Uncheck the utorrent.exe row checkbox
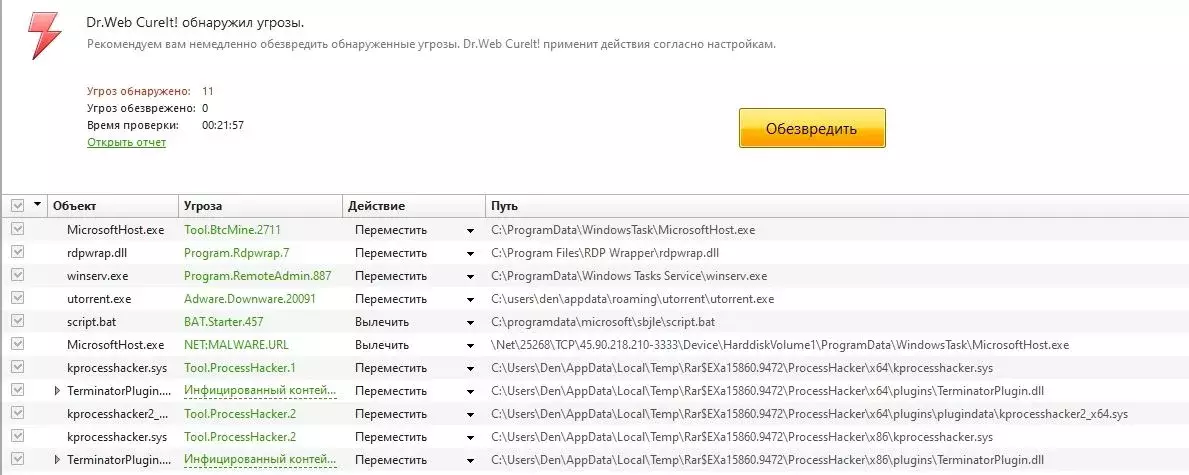The image size is (1189, 475). coord(17,298)
